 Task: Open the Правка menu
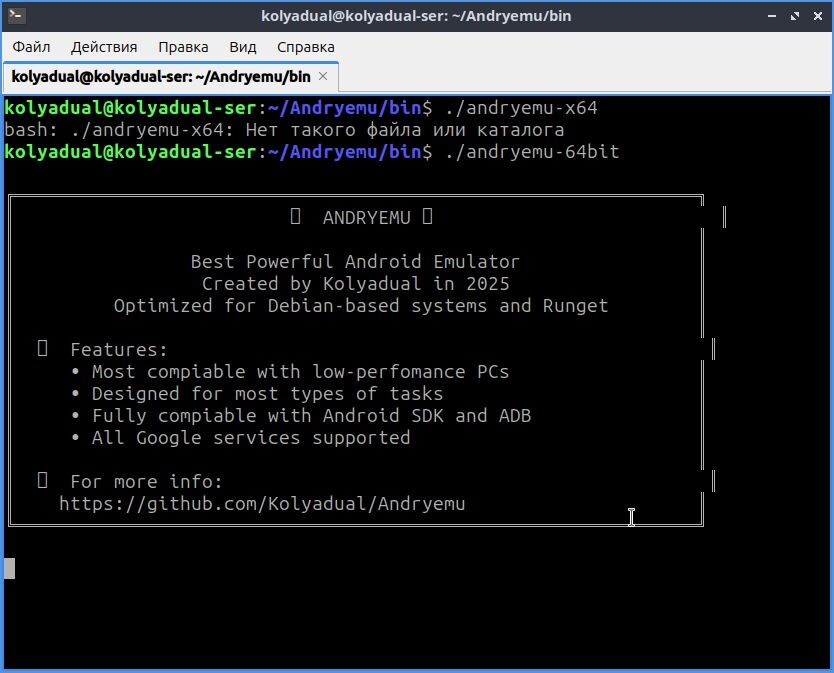(183, 47)
